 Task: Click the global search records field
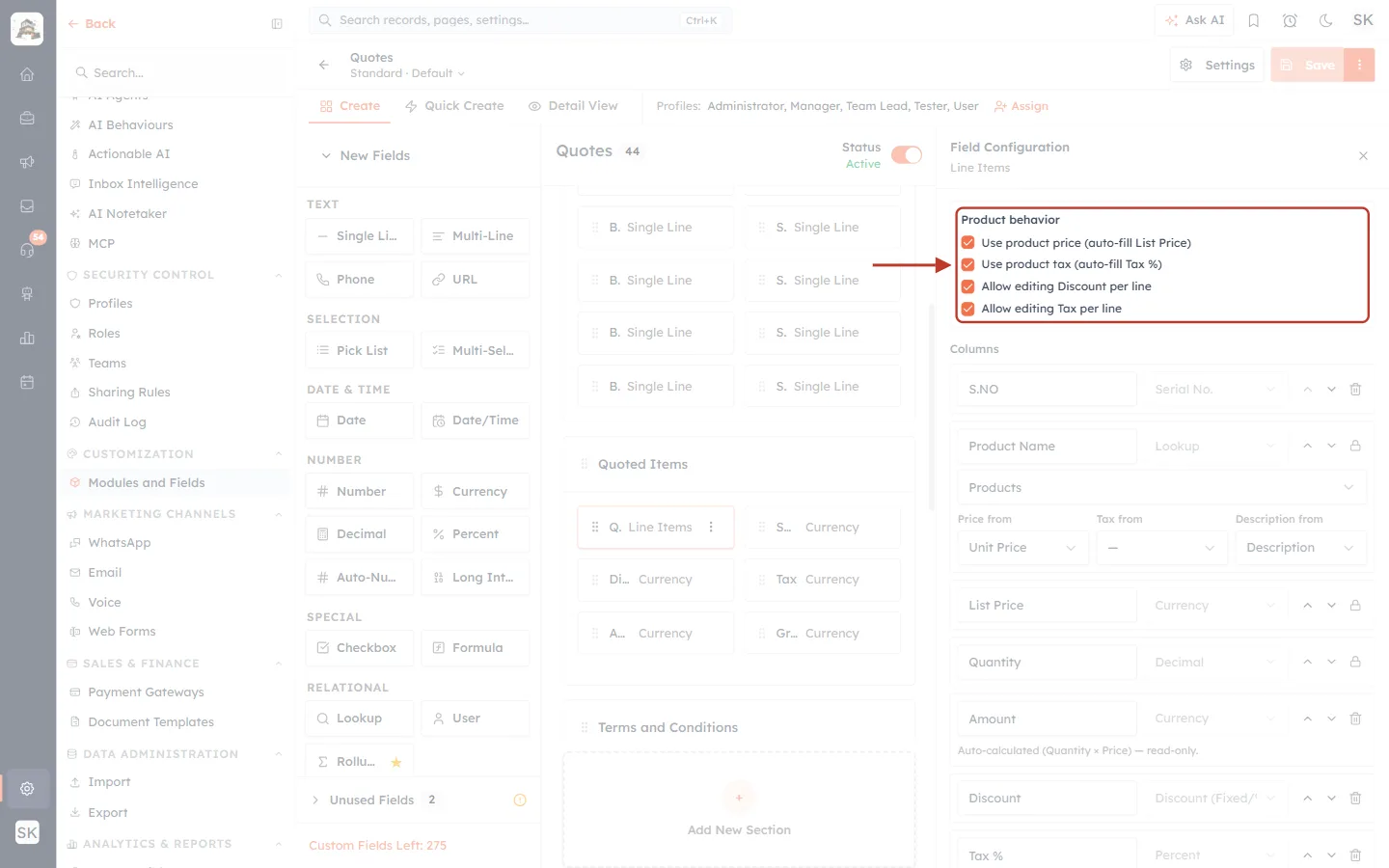coord(521,20)
